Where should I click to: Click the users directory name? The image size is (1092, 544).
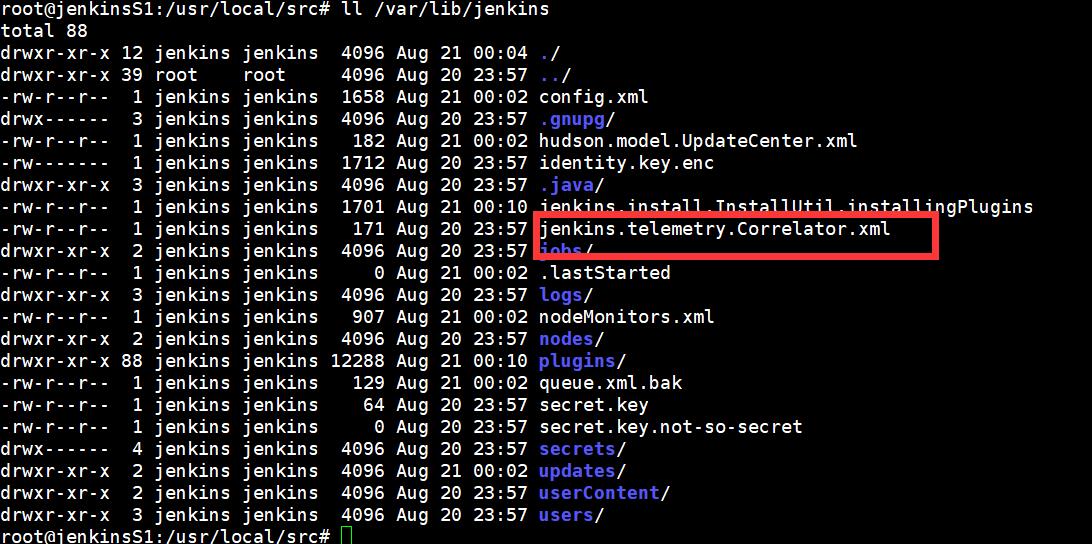571,515
